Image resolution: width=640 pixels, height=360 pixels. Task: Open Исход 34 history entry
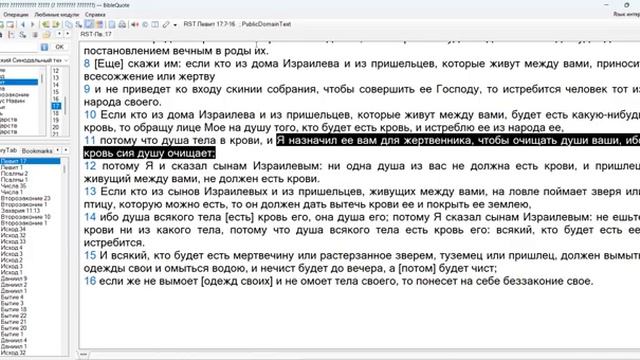coord(13,229)
